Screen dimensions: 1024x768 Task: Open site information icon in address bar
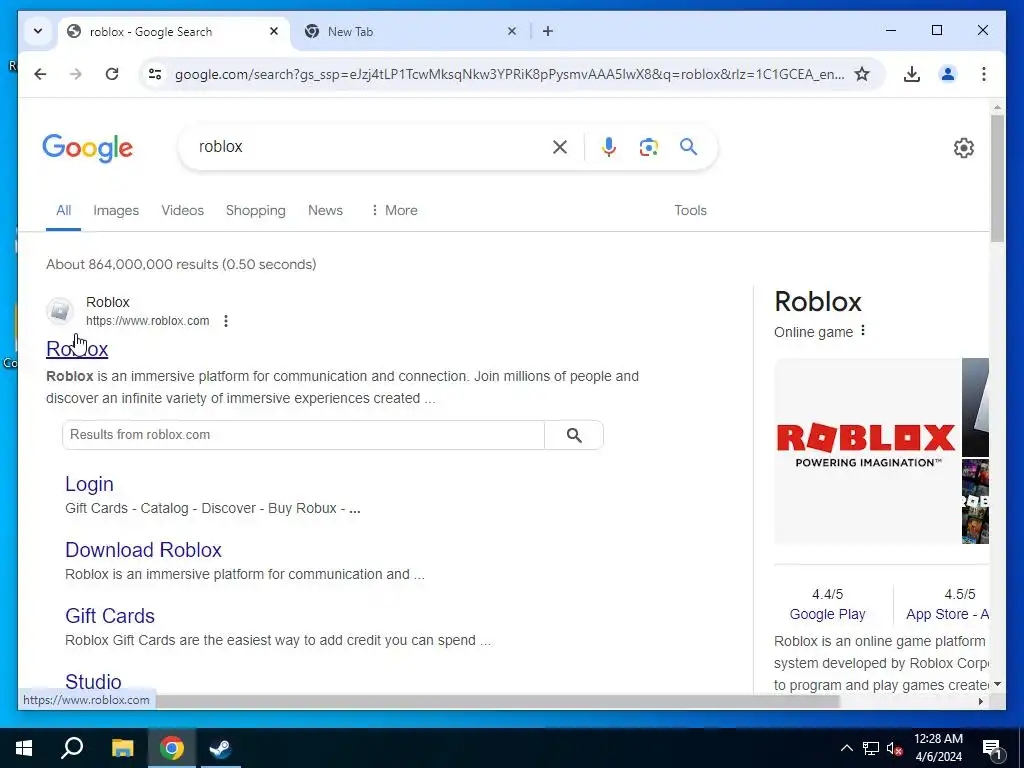155,74
